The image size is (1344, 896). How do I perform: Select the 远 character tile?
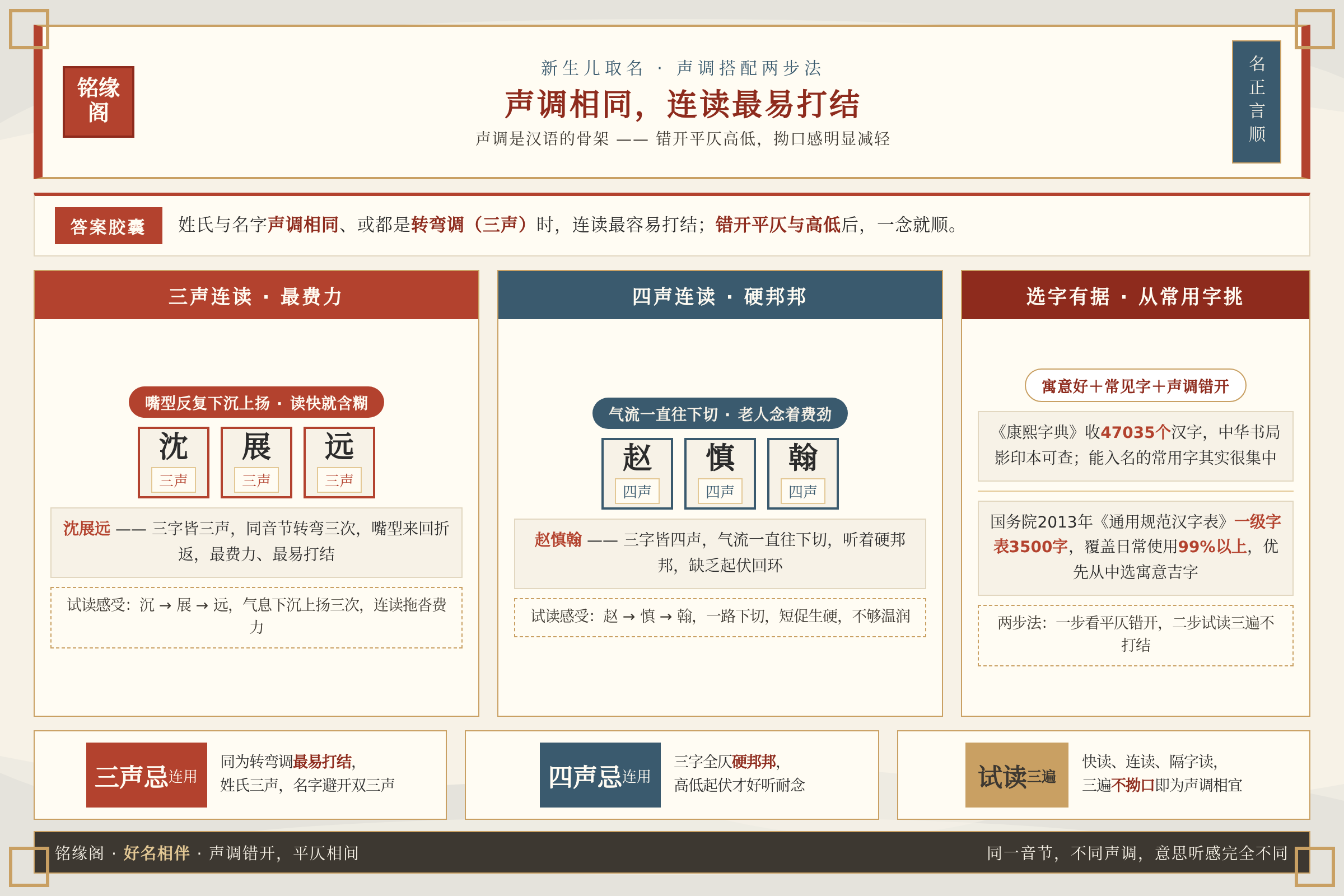[339, 463]
